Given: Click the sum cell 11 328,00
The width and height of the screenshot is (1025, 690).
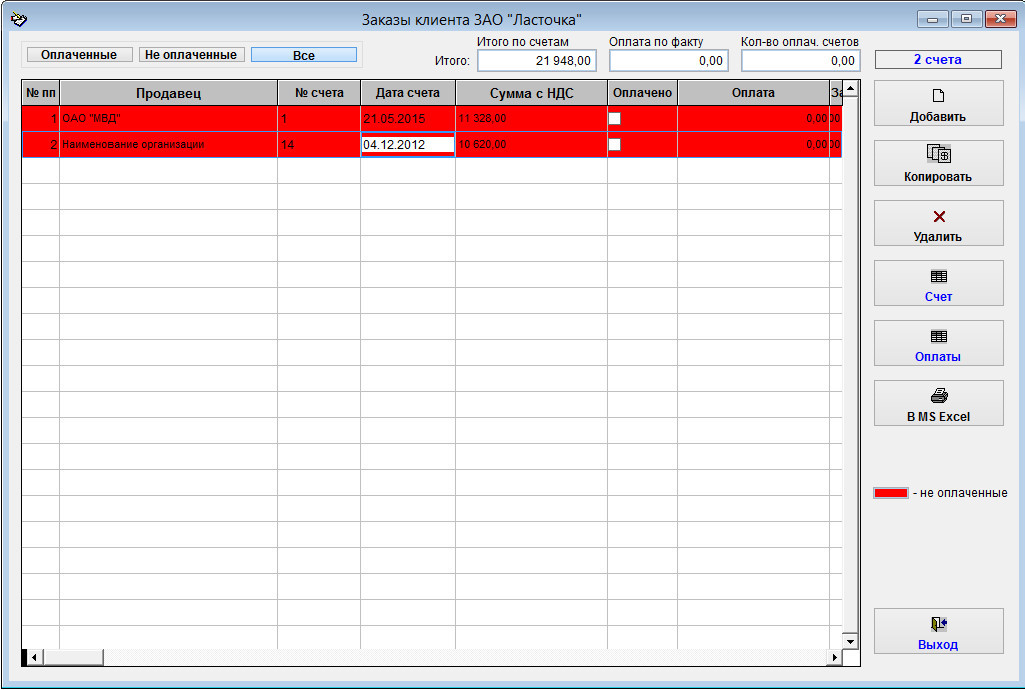Looking at the screenshot, I should click(531, 118).
